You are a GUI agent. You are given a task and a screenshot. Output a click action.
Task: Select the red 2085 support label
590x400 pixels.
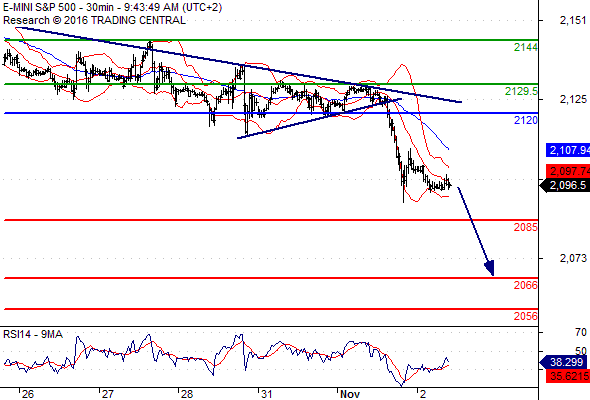point(526,227)
